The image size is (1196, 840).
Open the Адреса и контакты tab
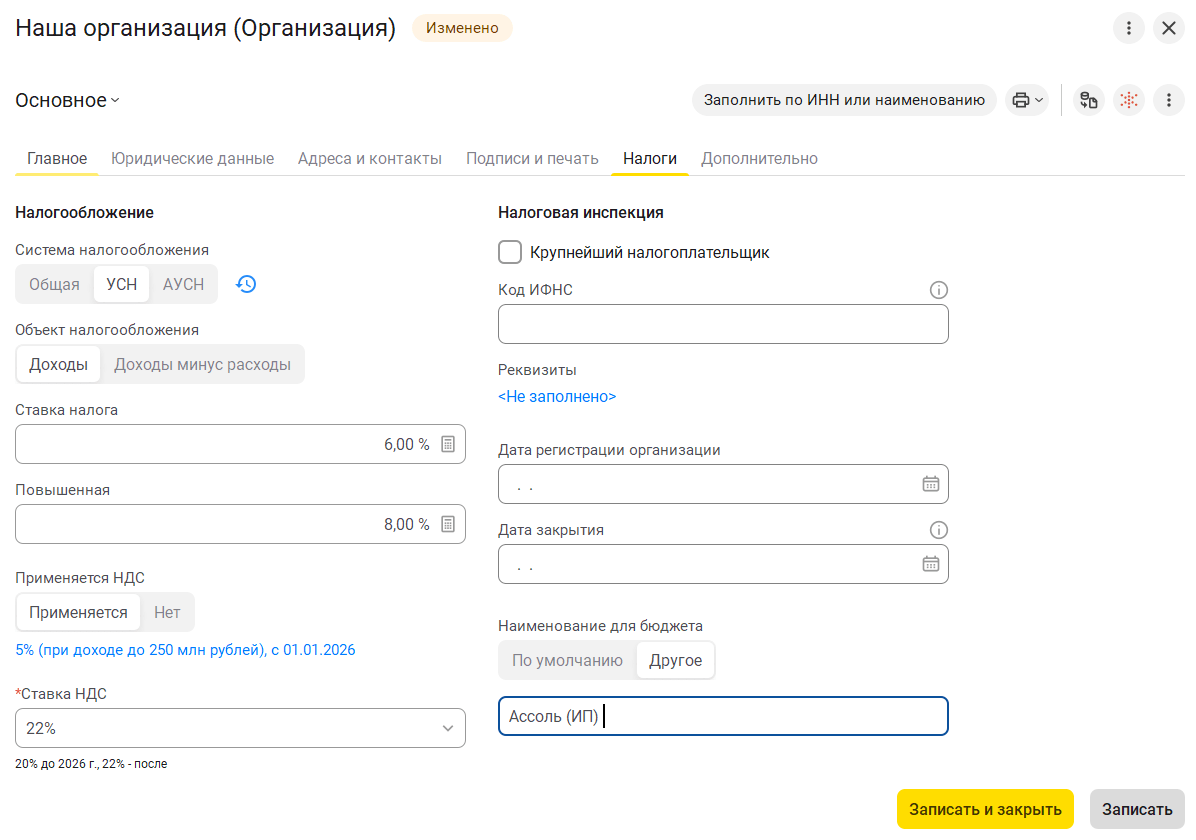[x=369, y=158]
